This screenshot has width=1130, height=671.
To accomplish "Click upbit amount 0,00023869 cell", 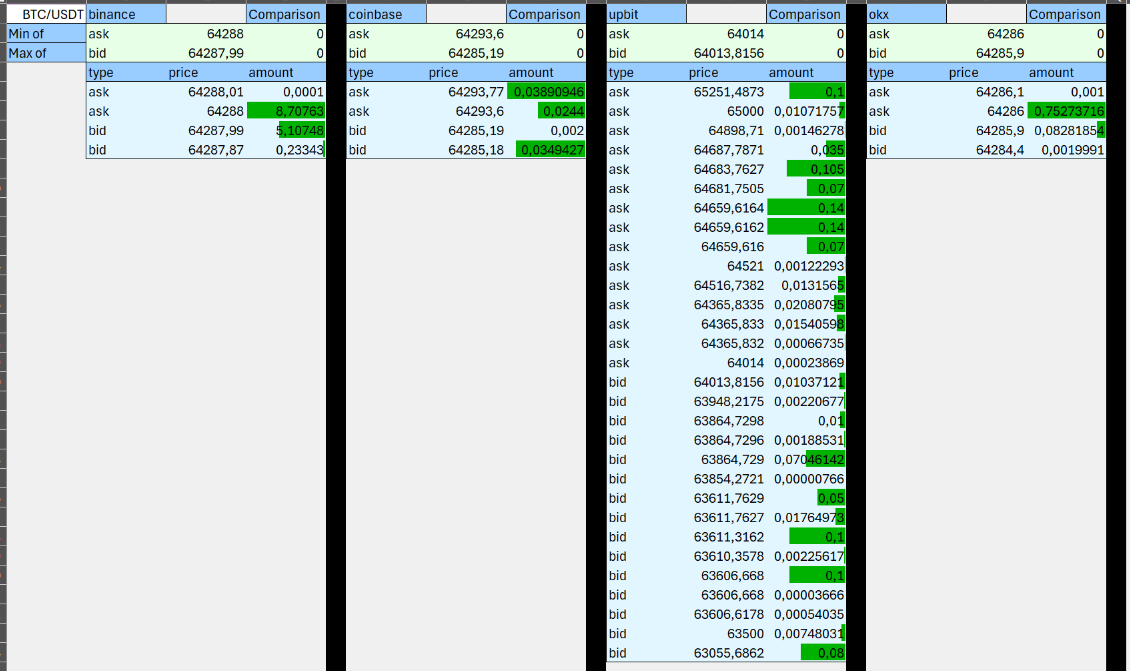I will (806, 363).
